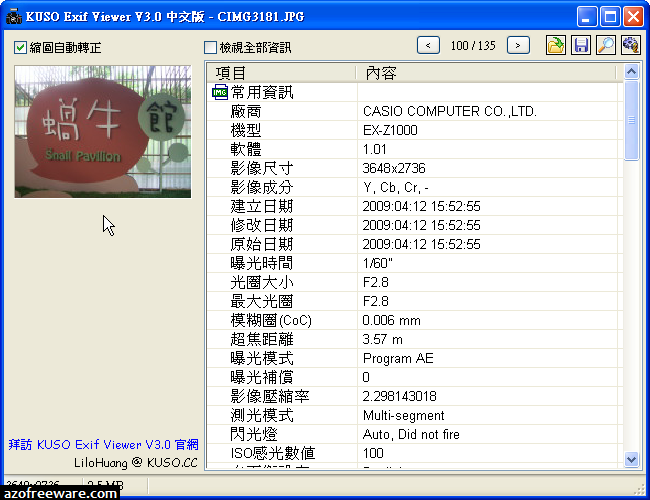Open an image file with the folder icon
650x500 pixels.
click(x=555, y=45)
